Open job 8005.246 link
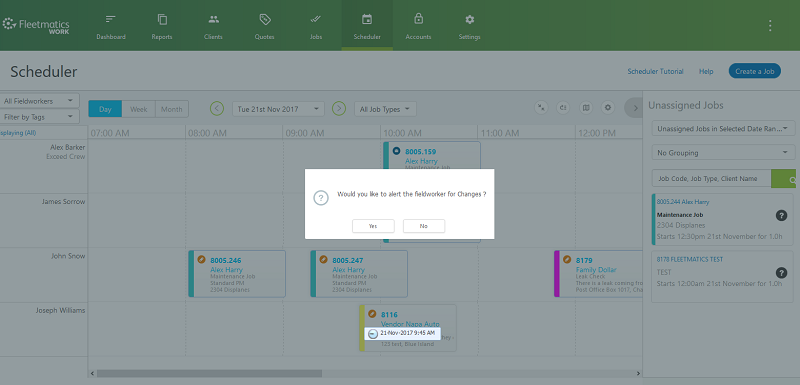The height and width of the screenshot is (385, 800). pyautogui.click(x=226, y=260)
